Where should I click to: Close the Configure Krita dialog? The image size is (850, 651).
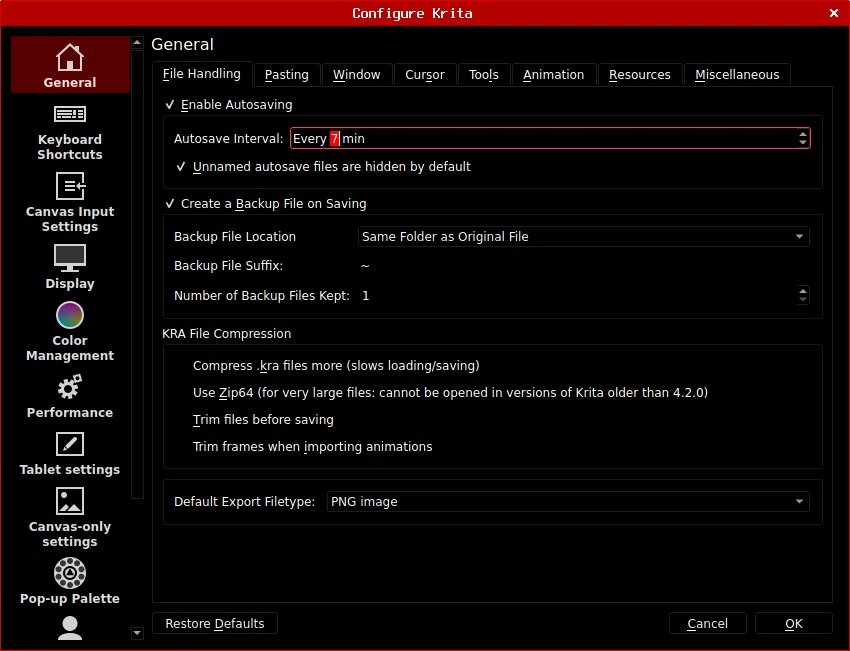tap(834, 13)
